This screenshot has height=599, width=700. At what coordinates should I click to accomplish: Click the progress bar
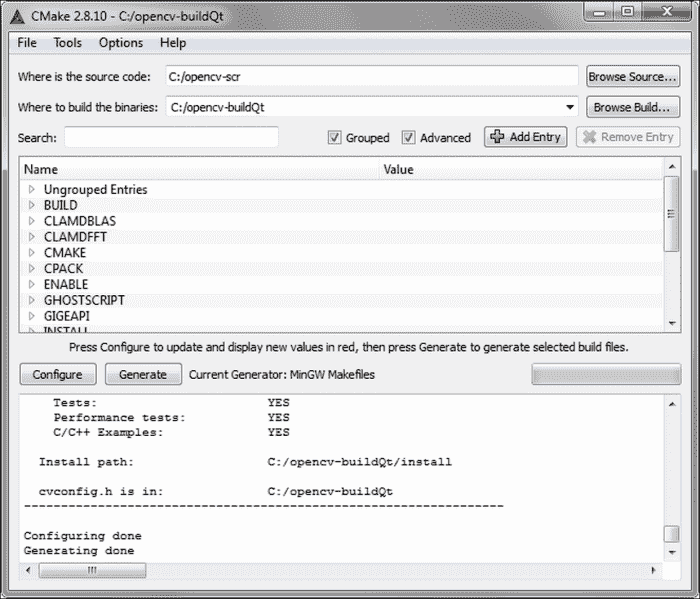(x=606, y=374)
